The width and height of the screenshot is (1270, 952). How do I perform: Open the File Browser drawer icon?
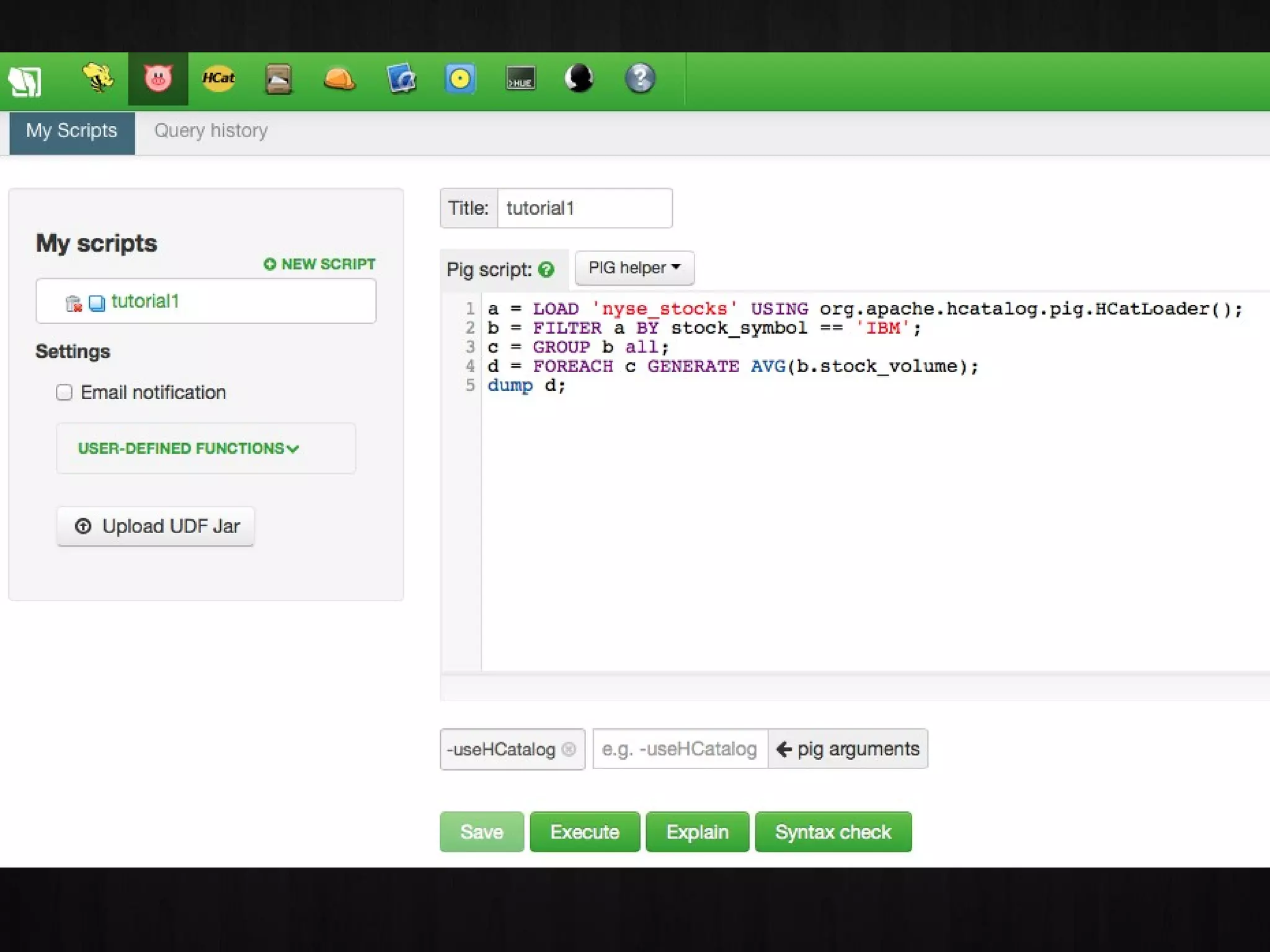(x=278, y=79)
